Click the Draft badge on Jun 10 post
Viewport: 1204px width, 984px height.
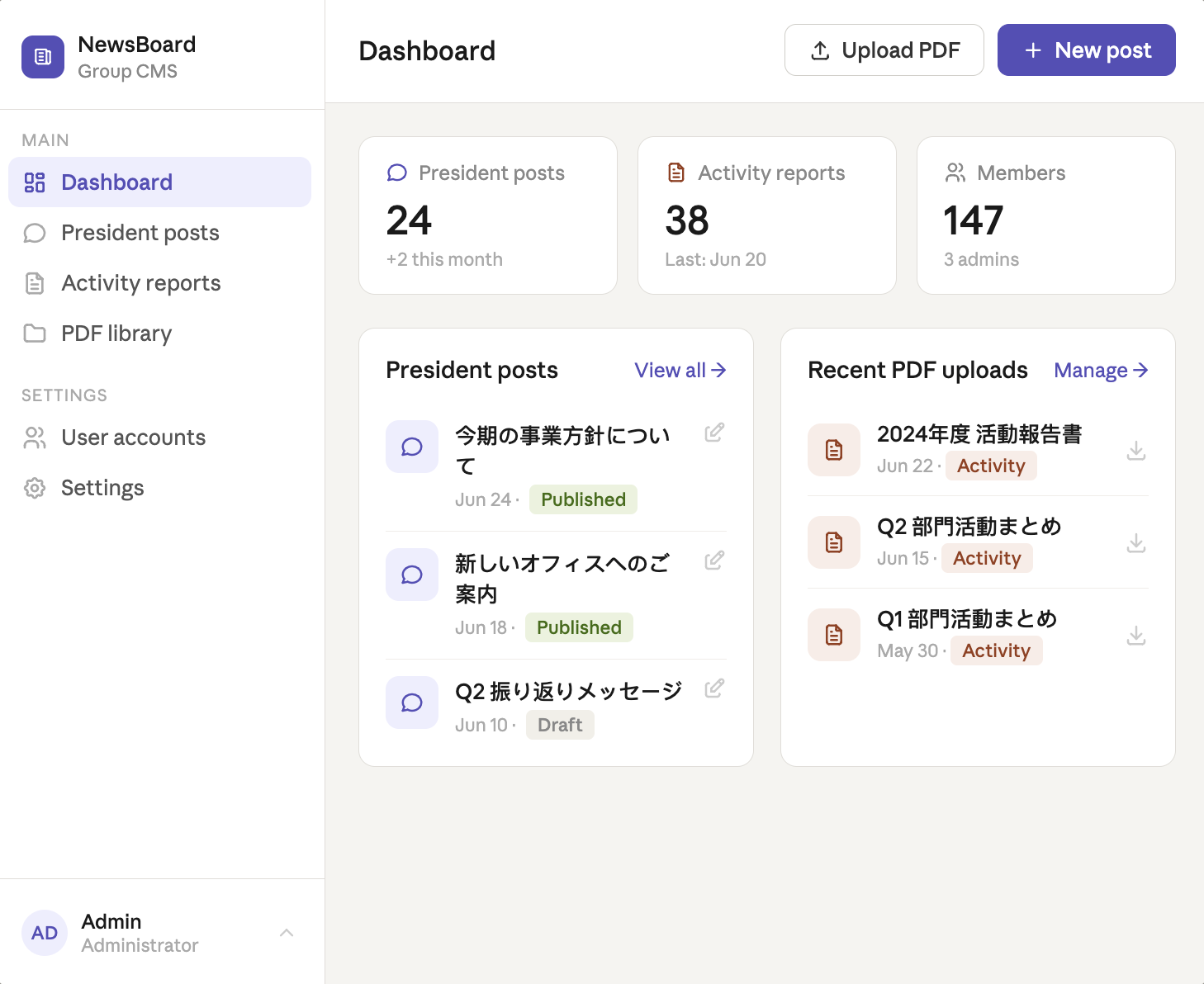click(560, 725)
